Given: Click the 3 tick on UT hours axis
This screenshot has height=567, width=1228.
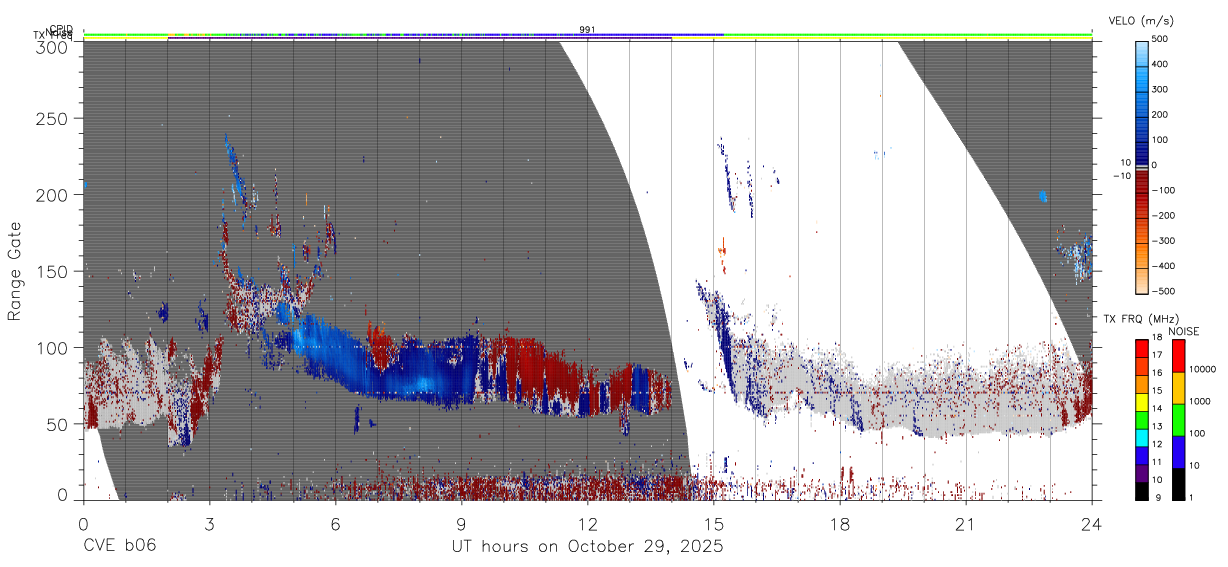Looking at the screenshot, I should coord(209,524).
